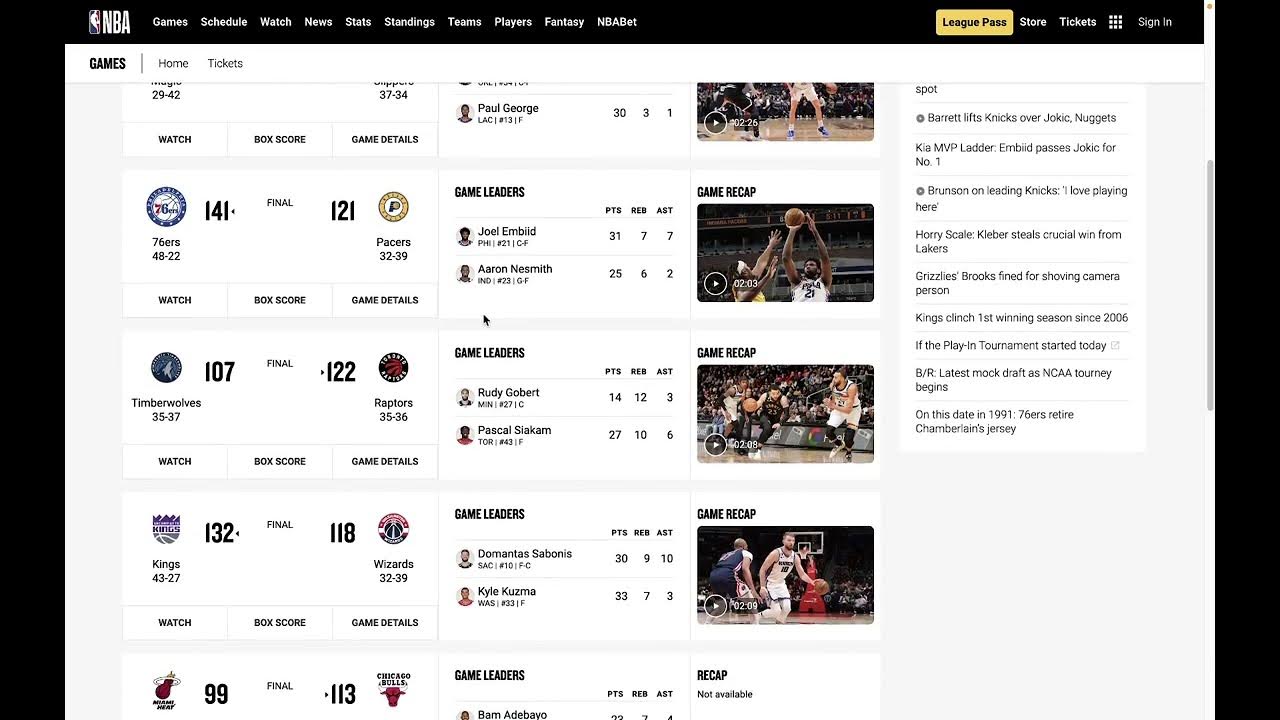
Task: Open Game Details for 76ers vs Pacers
Action: 385,300
